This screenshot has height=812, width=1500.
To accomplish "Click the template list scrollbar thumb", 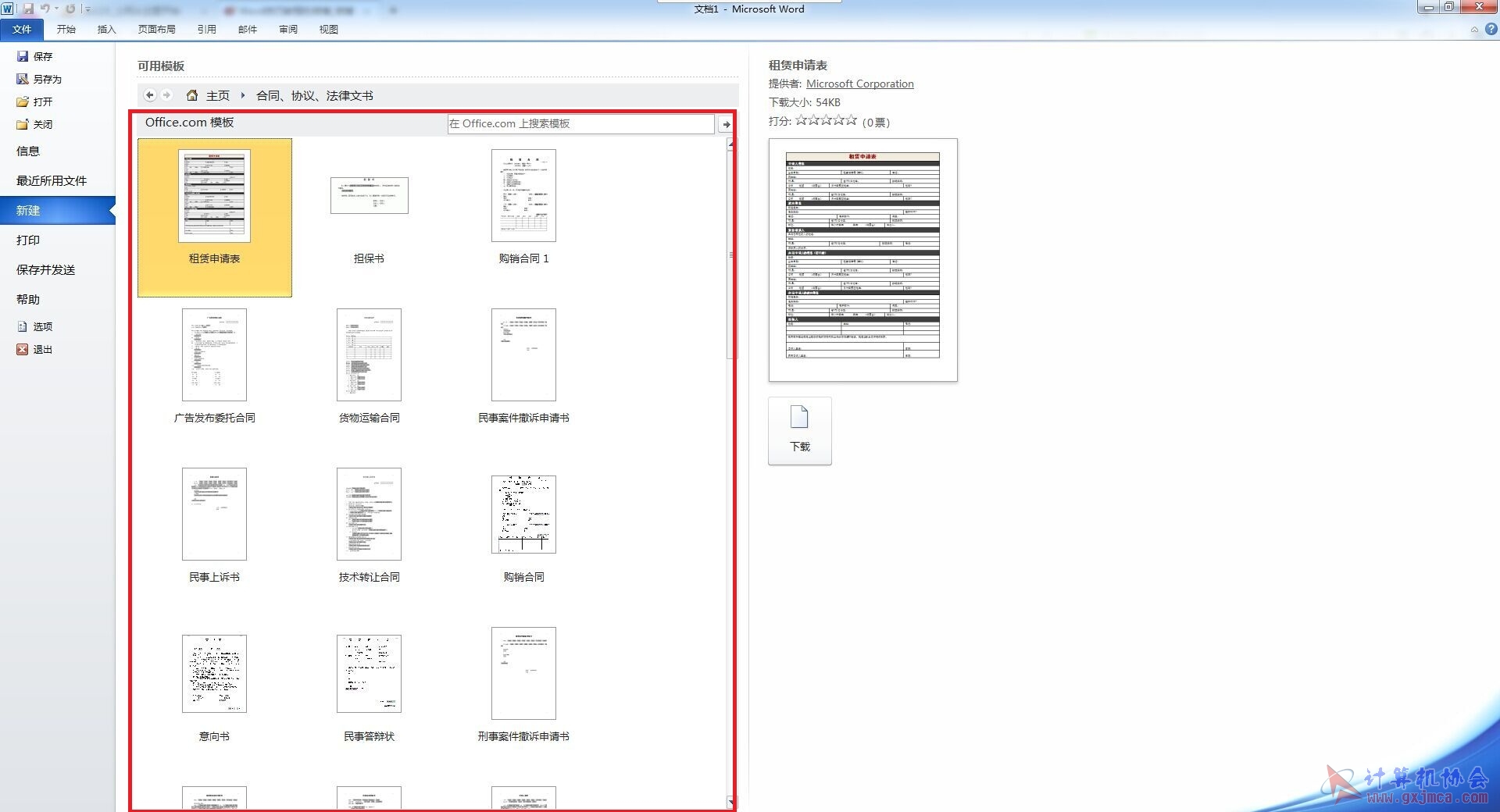I will click(730, 255).
